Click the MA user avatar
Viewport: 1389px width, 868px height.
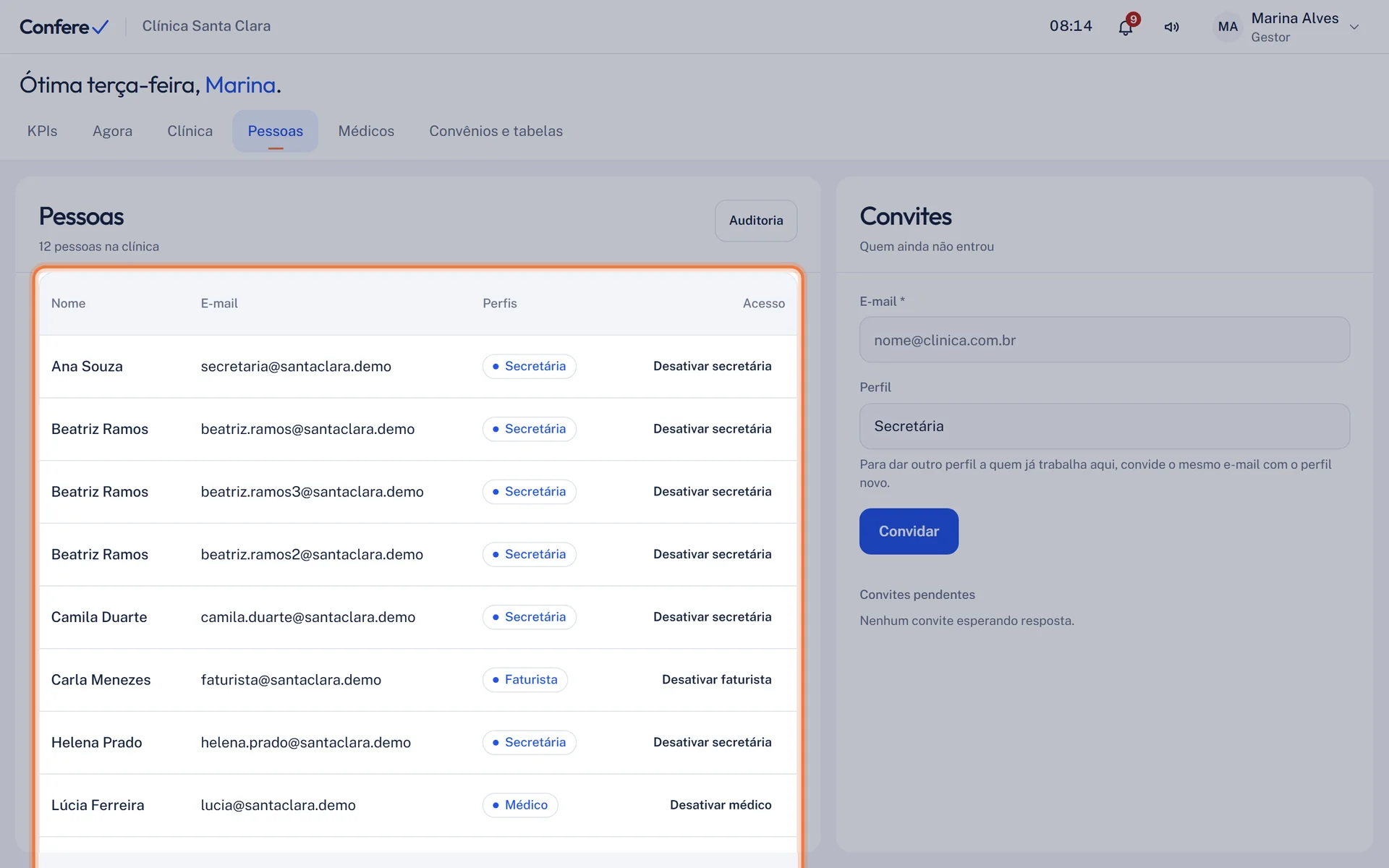pos(1228,27)
